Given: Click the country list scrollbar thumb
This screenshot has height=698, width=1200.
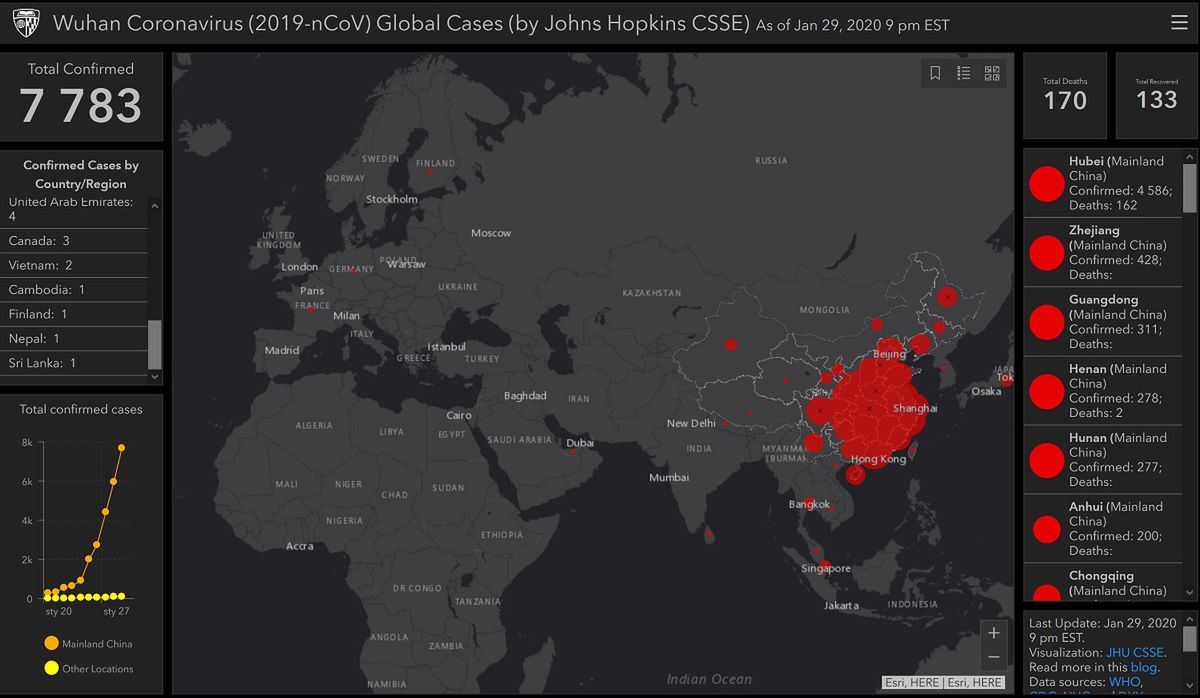Looking at the screenshot, I should [154, 345].
